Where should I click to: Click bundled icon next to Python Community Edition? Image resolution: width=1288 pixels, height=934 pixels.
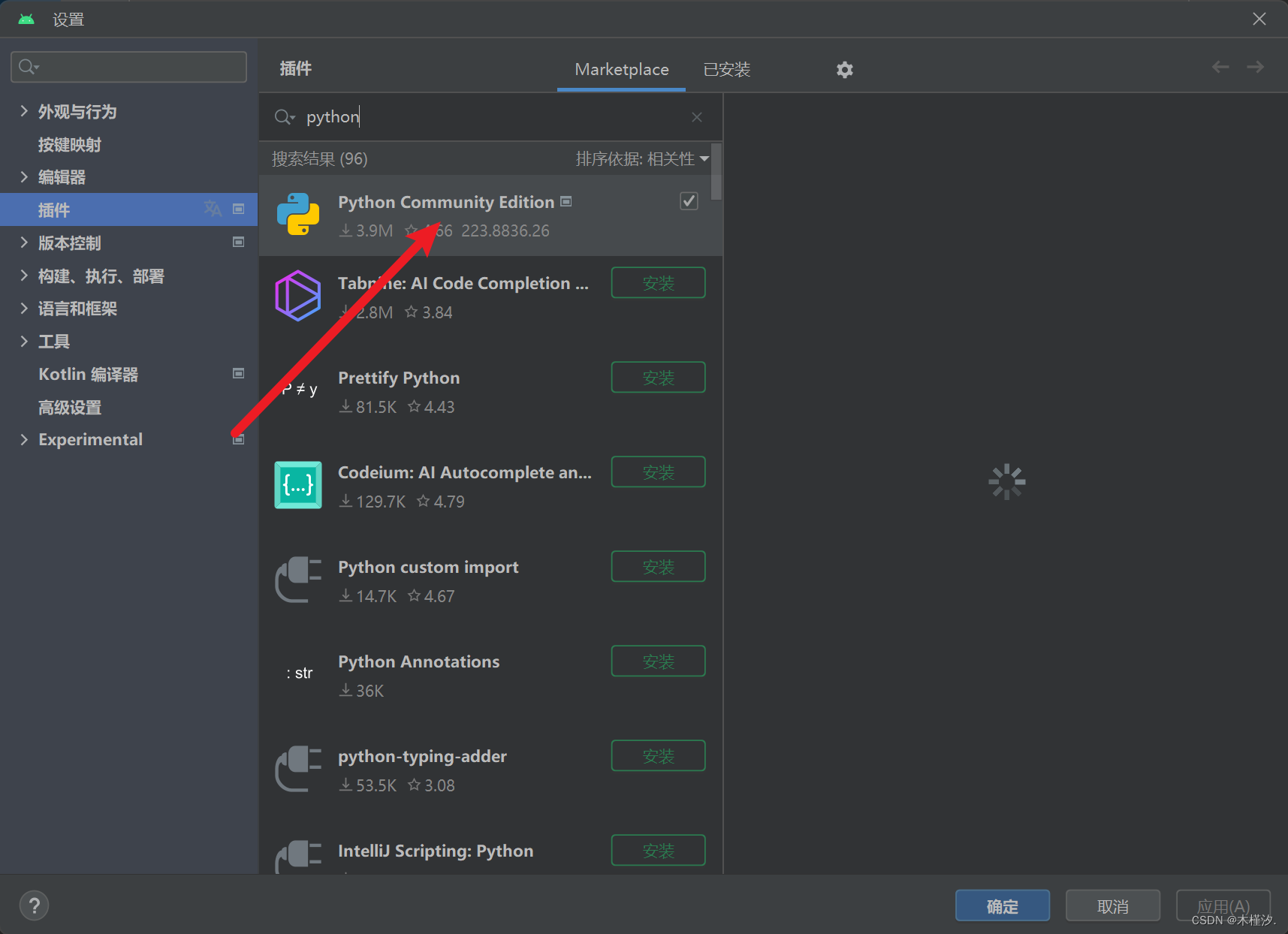click(566, 201)
